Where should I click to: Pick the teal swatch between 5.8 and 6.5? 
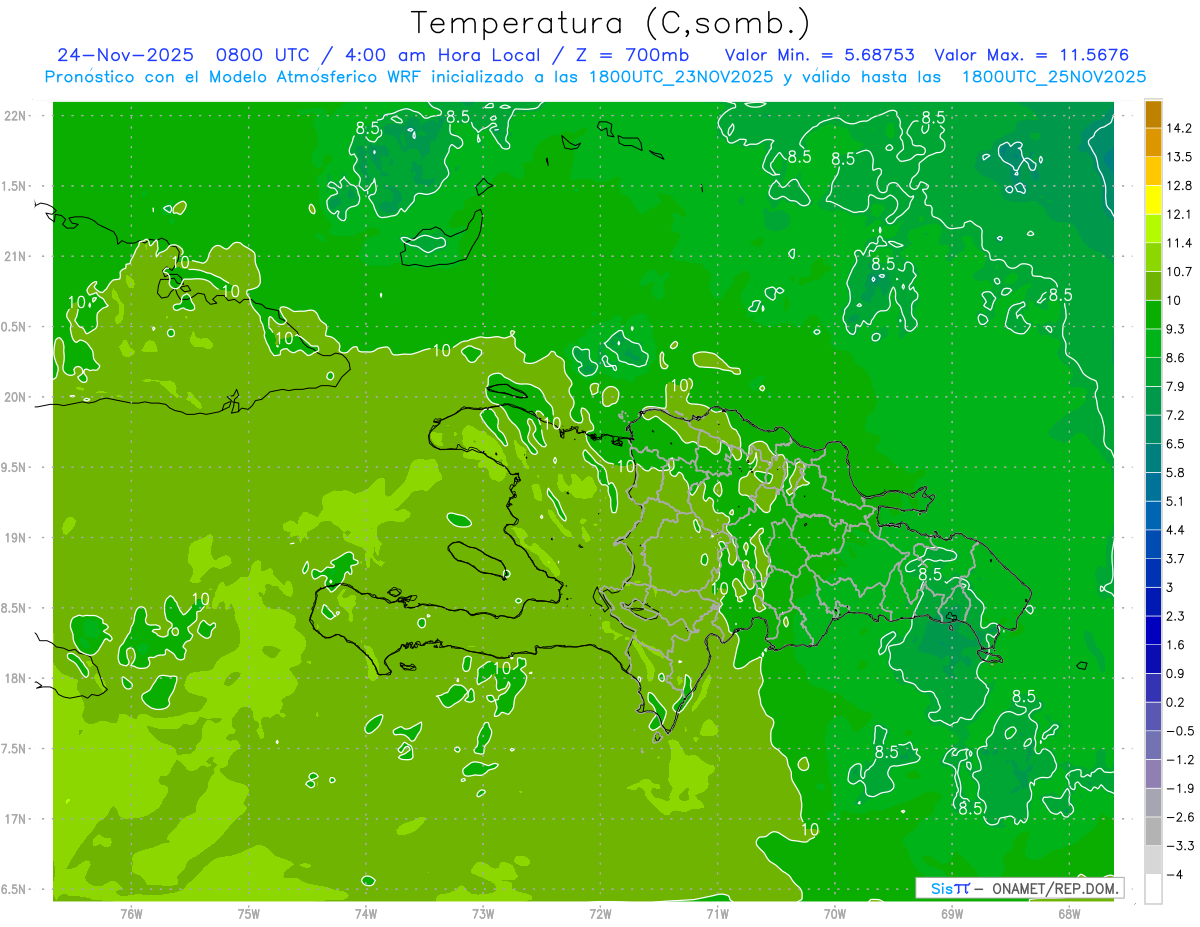tap(1153, 458)
